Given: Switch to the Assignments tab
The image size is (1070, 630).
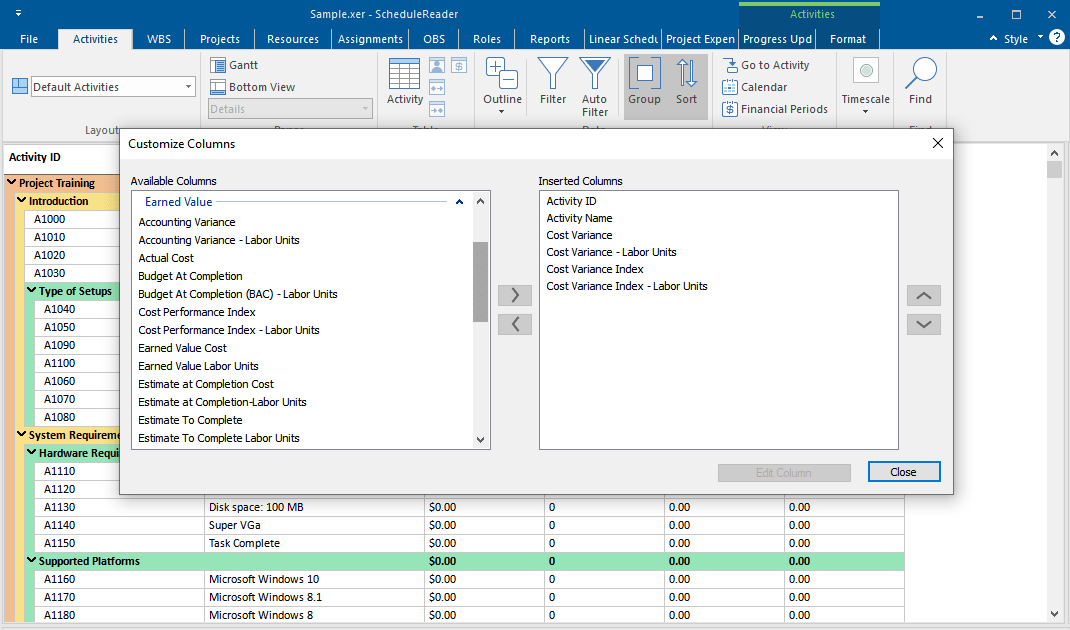Looking at the screenshot, I should [x=371, y=39].
